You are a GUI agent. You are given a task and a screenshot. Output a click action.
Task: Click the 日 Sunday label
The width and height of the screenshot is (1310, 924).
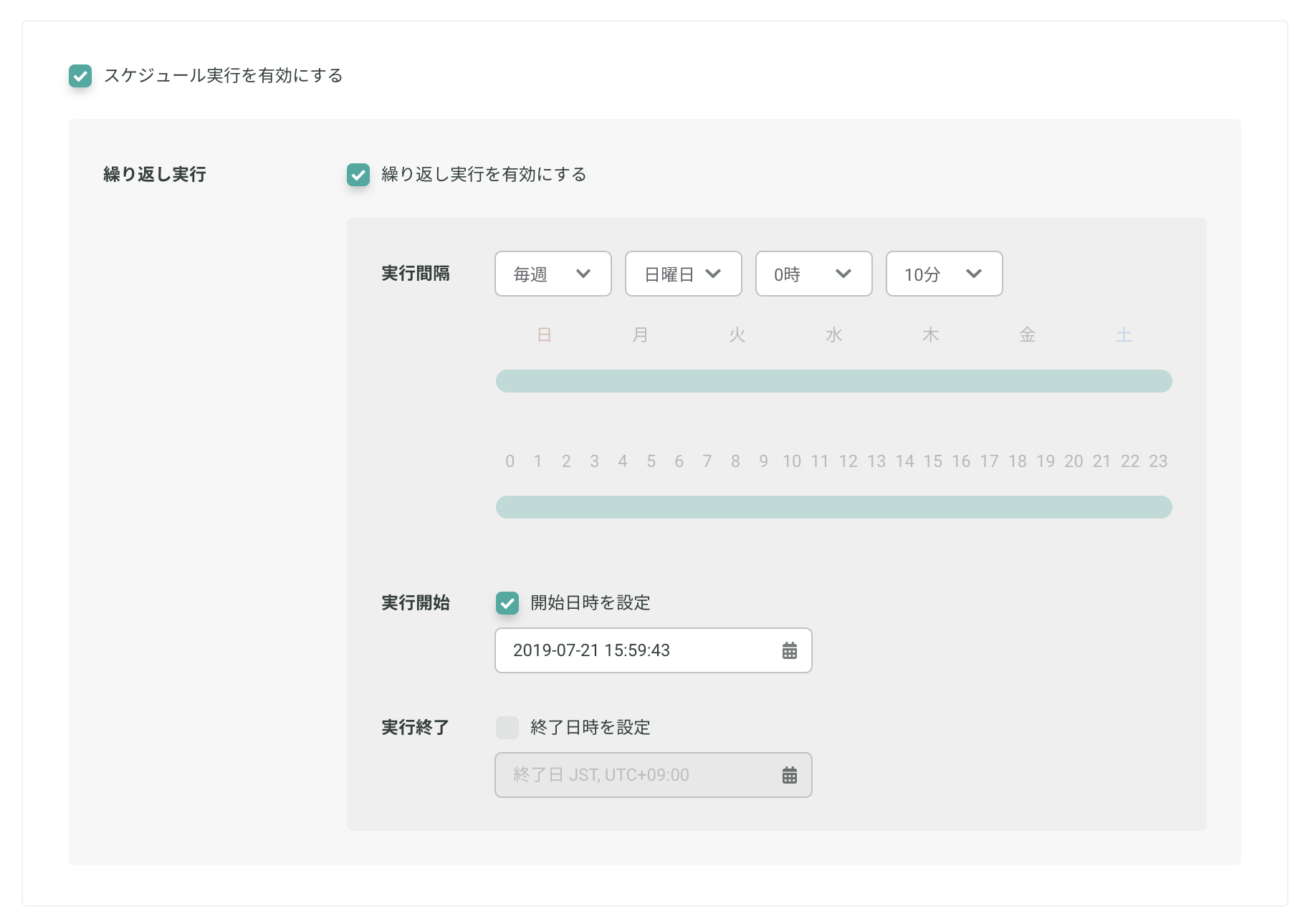click(544, 335)
